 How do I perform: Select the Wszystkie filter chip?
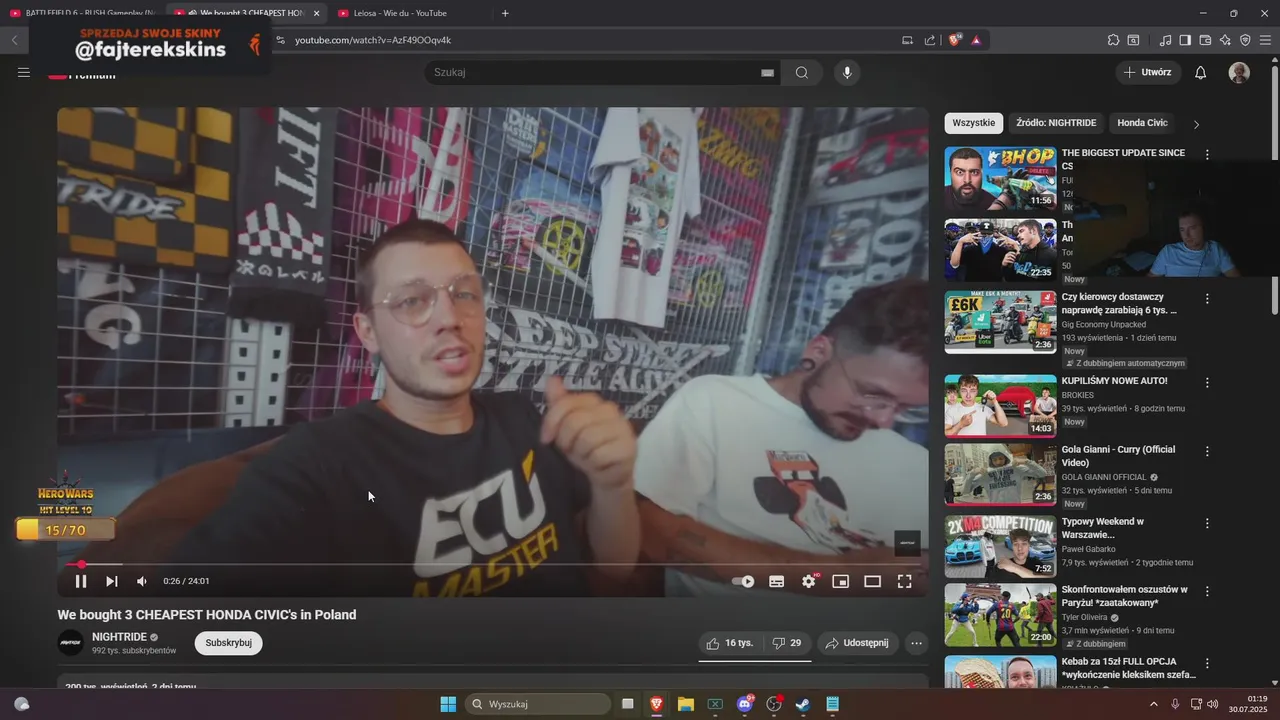point(973,123)
